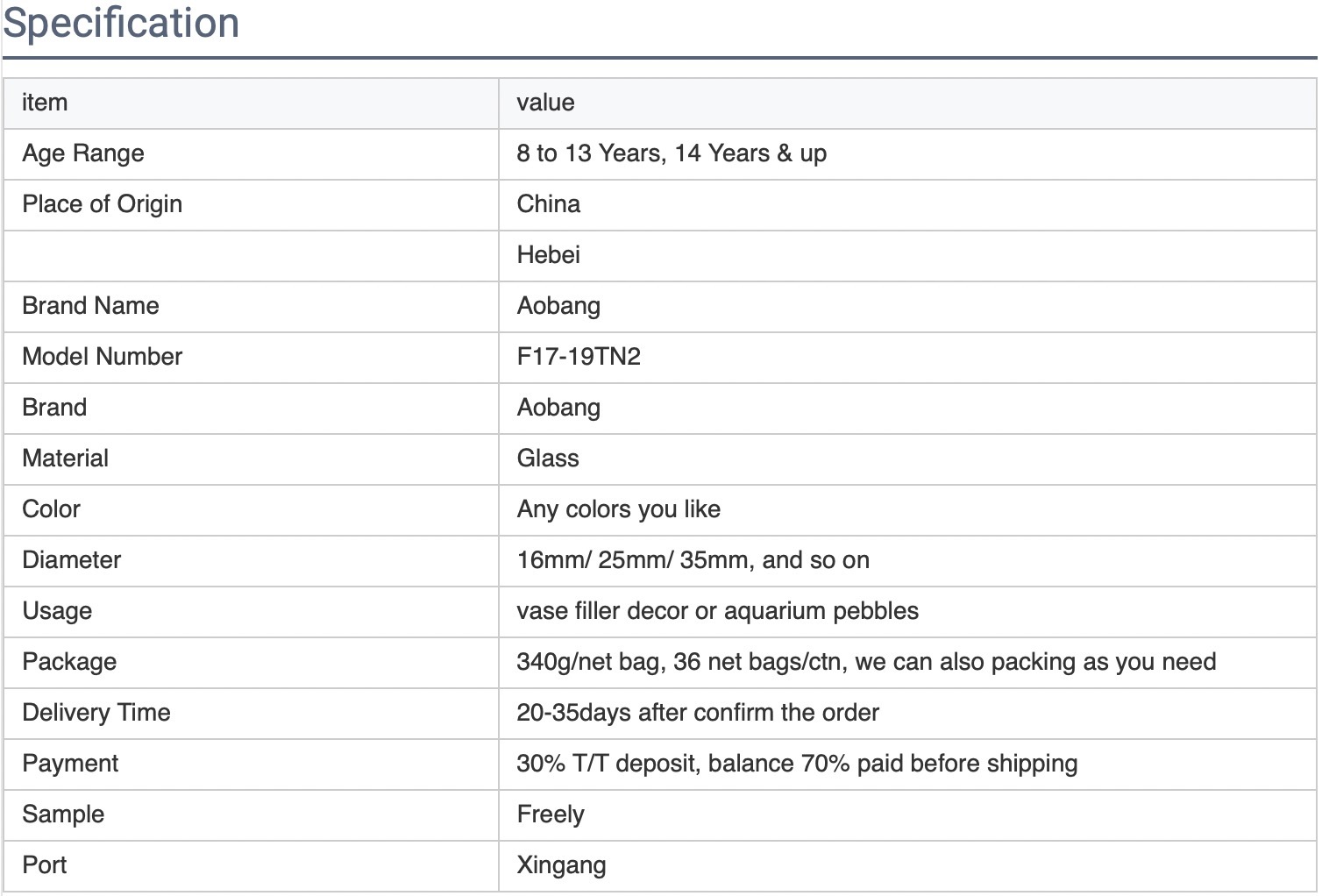Click the Freely sample value
Viewport: 1322px width, 896px height.
click(551, 814)
